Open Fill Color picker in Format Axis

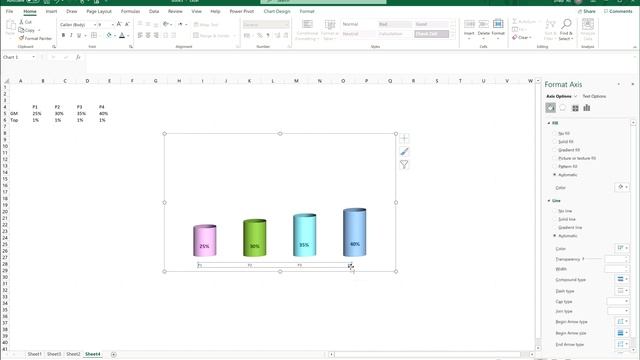[x=622, y=187]
